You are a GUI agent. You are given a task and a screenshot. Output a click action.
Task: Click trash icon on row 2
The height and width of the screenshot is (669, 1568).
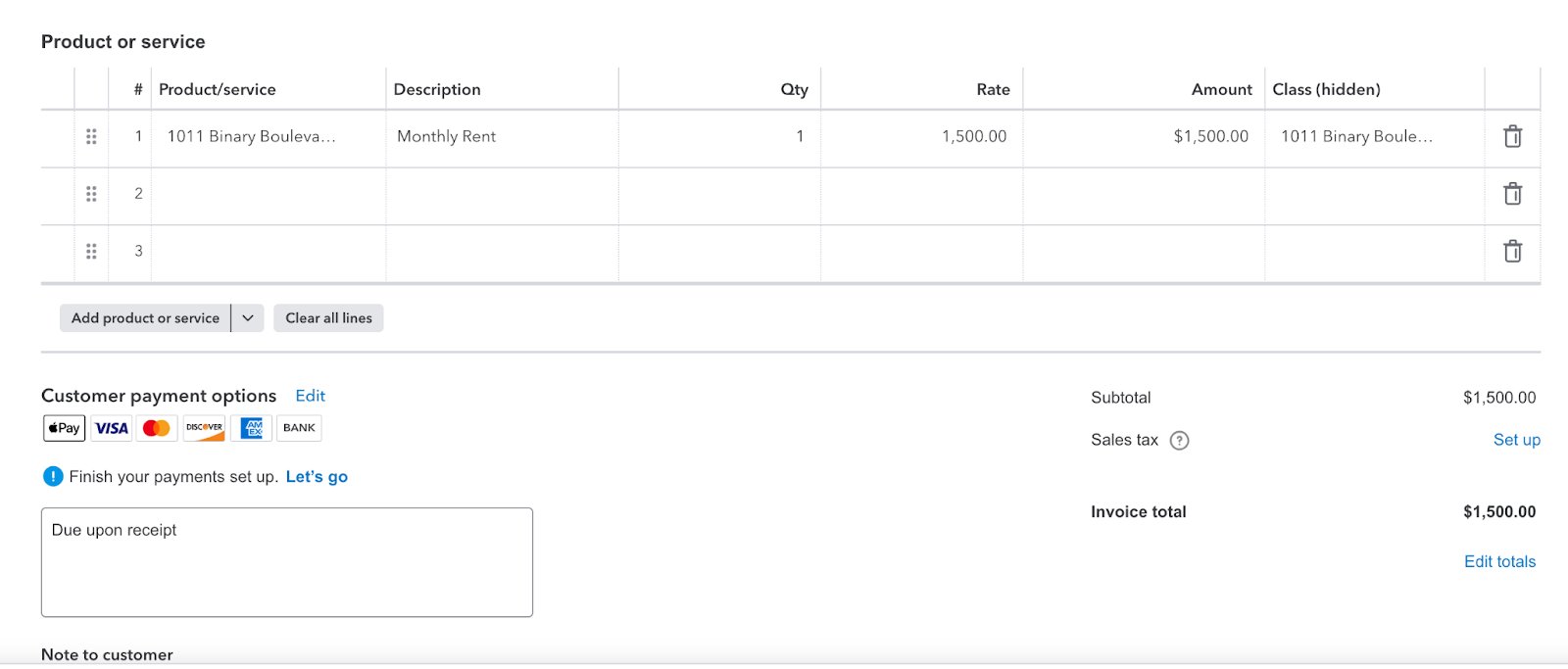pyautogui.click(x=1512, y=194)
